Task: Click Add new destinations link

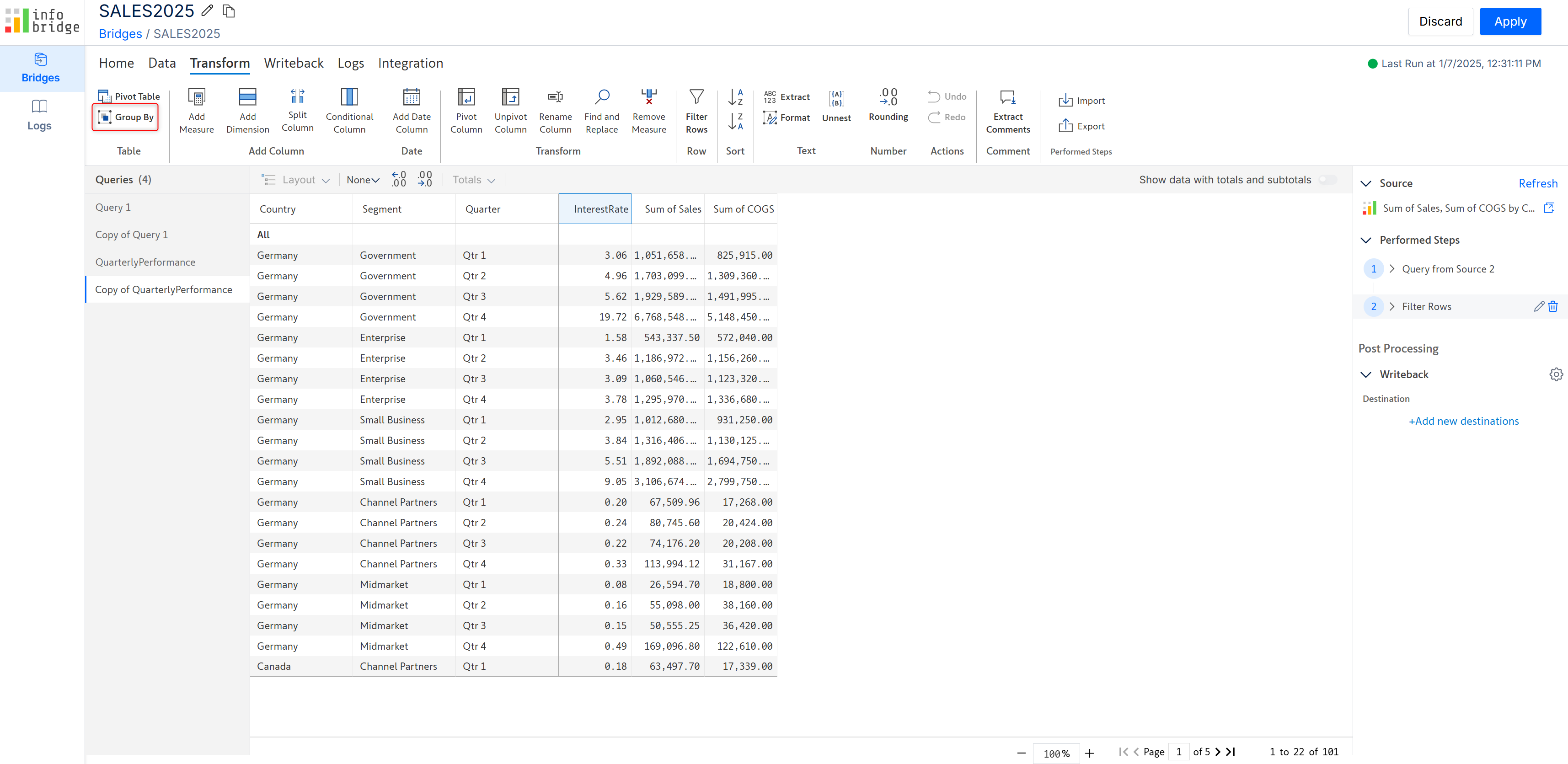Action: coord(1463,421)
